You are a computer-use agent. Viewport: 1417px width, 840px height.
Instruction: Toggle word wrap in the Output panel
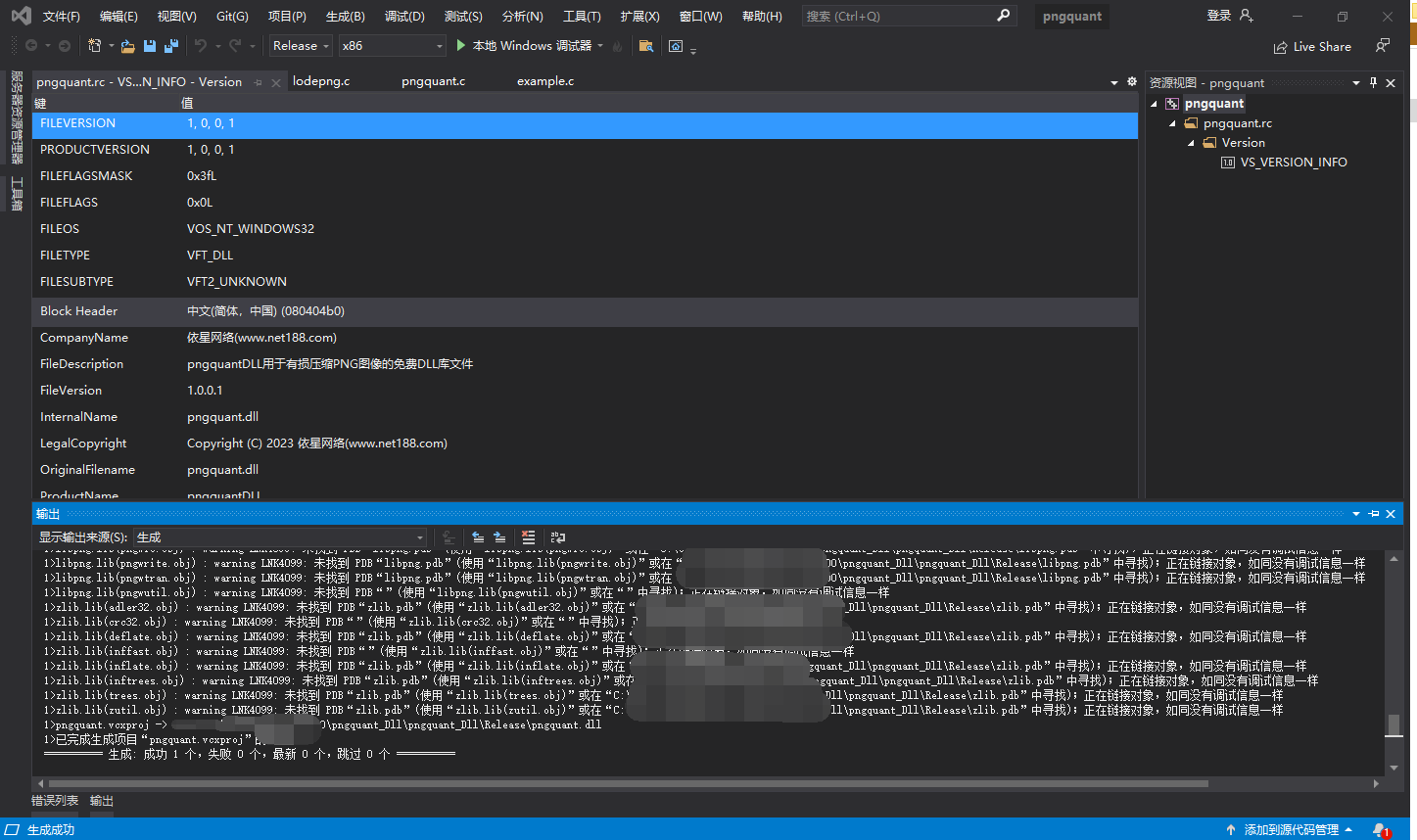[x=558, y=537]
